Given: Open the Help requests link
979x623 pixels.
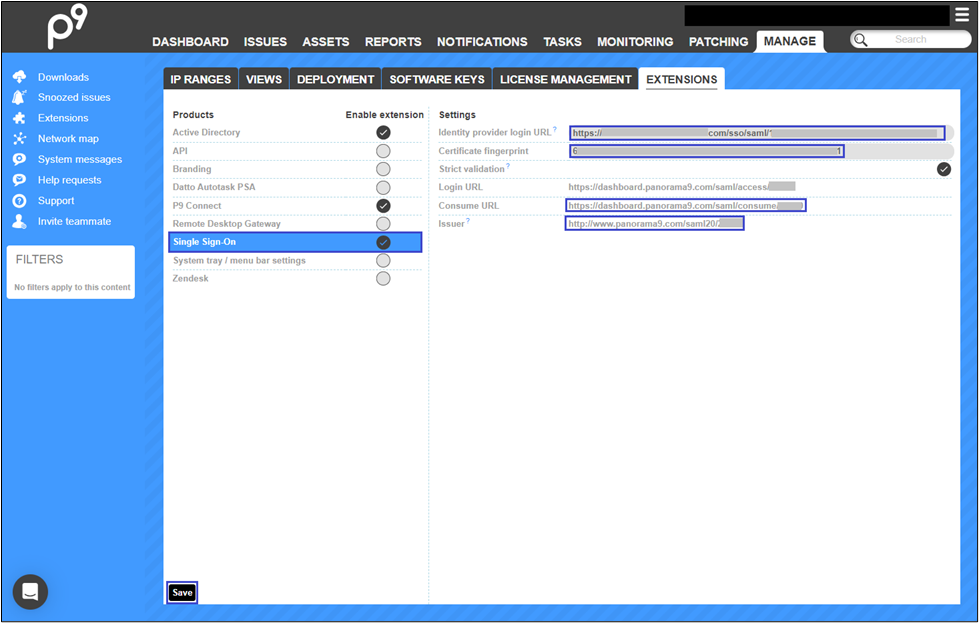Looking at the screenshot, I should [x=69, y=180].
